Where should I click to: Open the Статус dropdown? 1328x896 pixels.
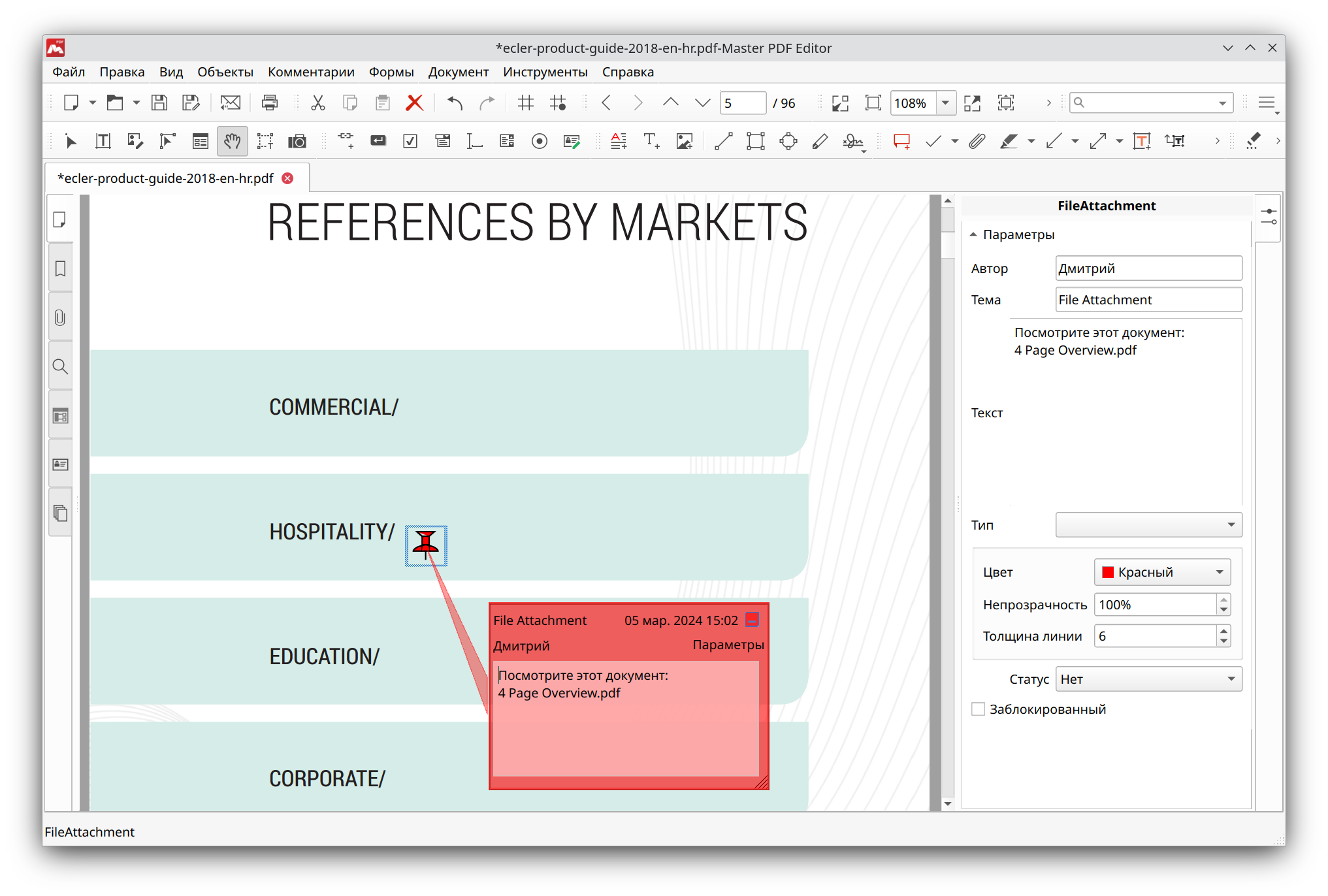click(x=1148, y=679)
